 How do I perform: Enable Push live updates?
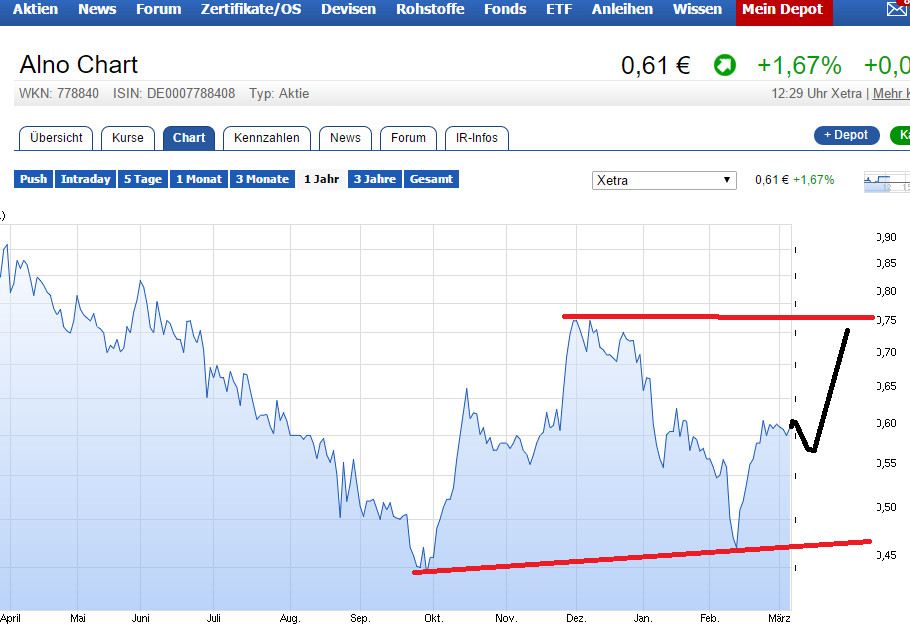pyautogui.click(x=32, y=179)
